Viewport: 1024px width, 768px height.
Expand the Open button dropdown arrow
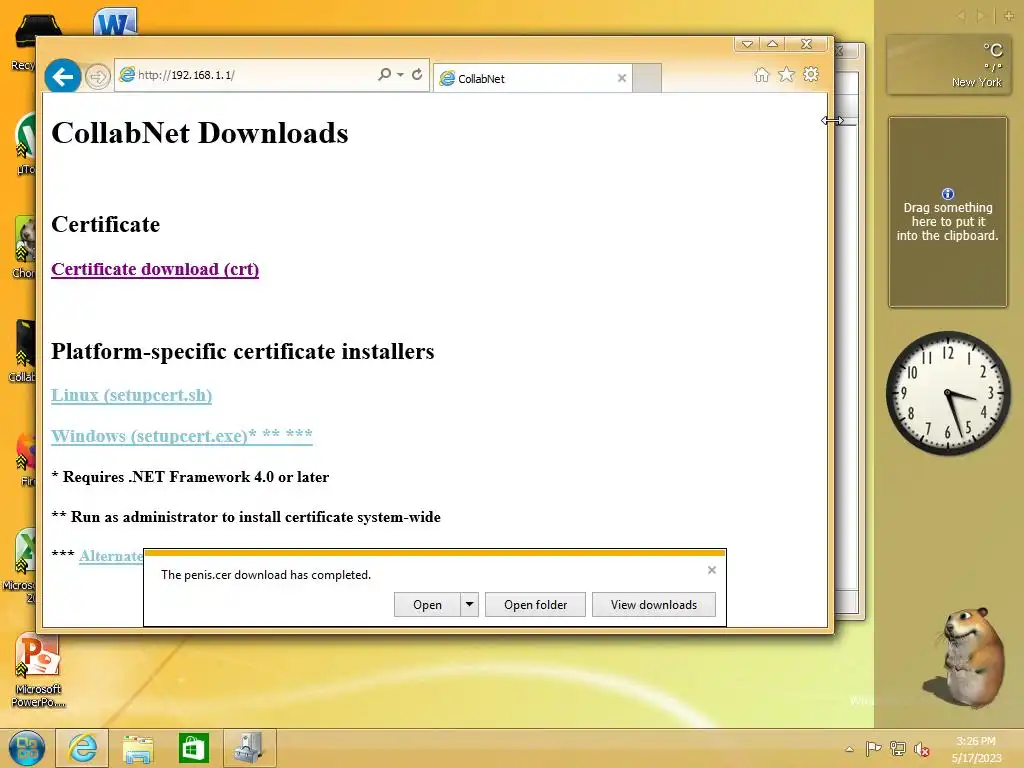pos(470,605)
